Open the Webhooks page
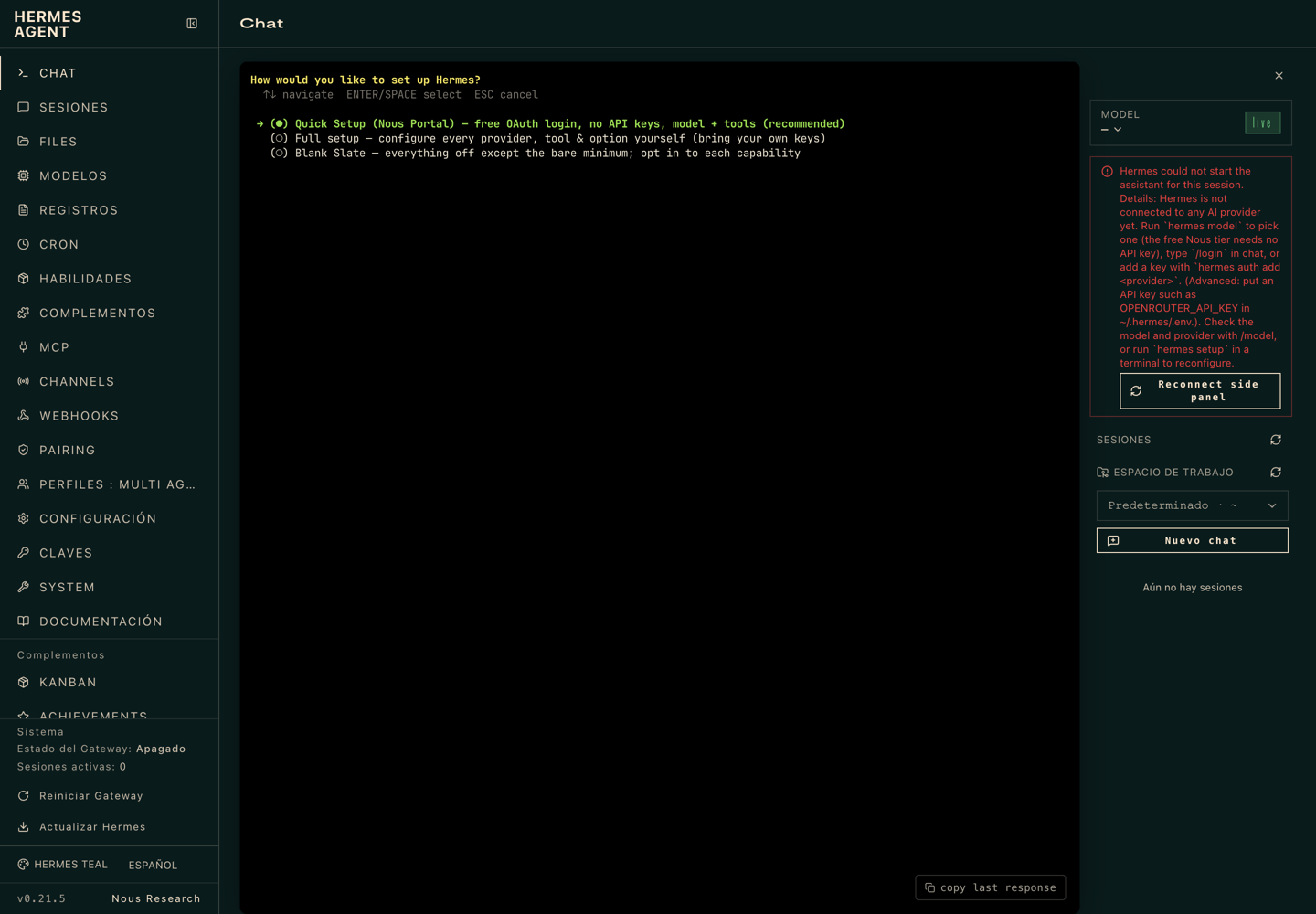The width and height of the screenshot is (1316, 914). [109, 416]
